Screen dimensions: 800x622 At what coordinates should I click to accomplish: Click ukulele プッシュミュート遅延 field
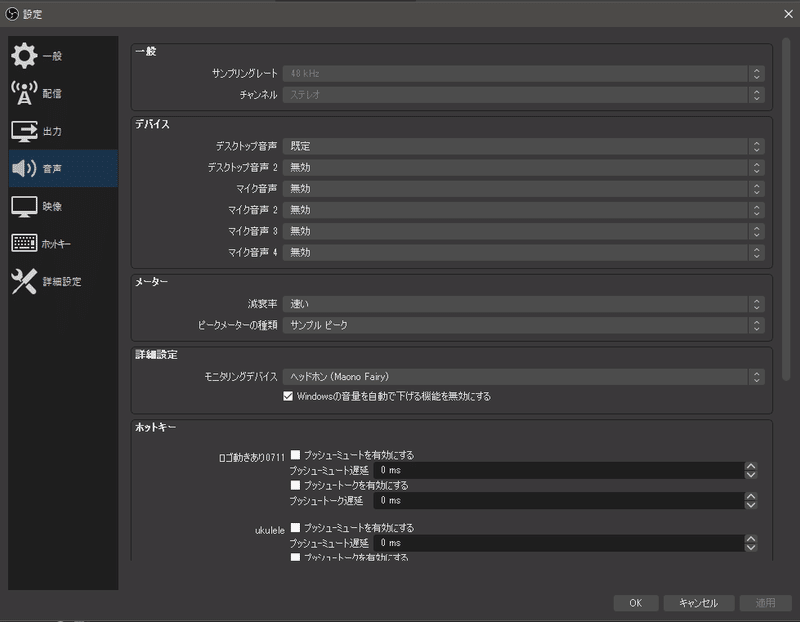pyautogui.click(x=559, y=543)
